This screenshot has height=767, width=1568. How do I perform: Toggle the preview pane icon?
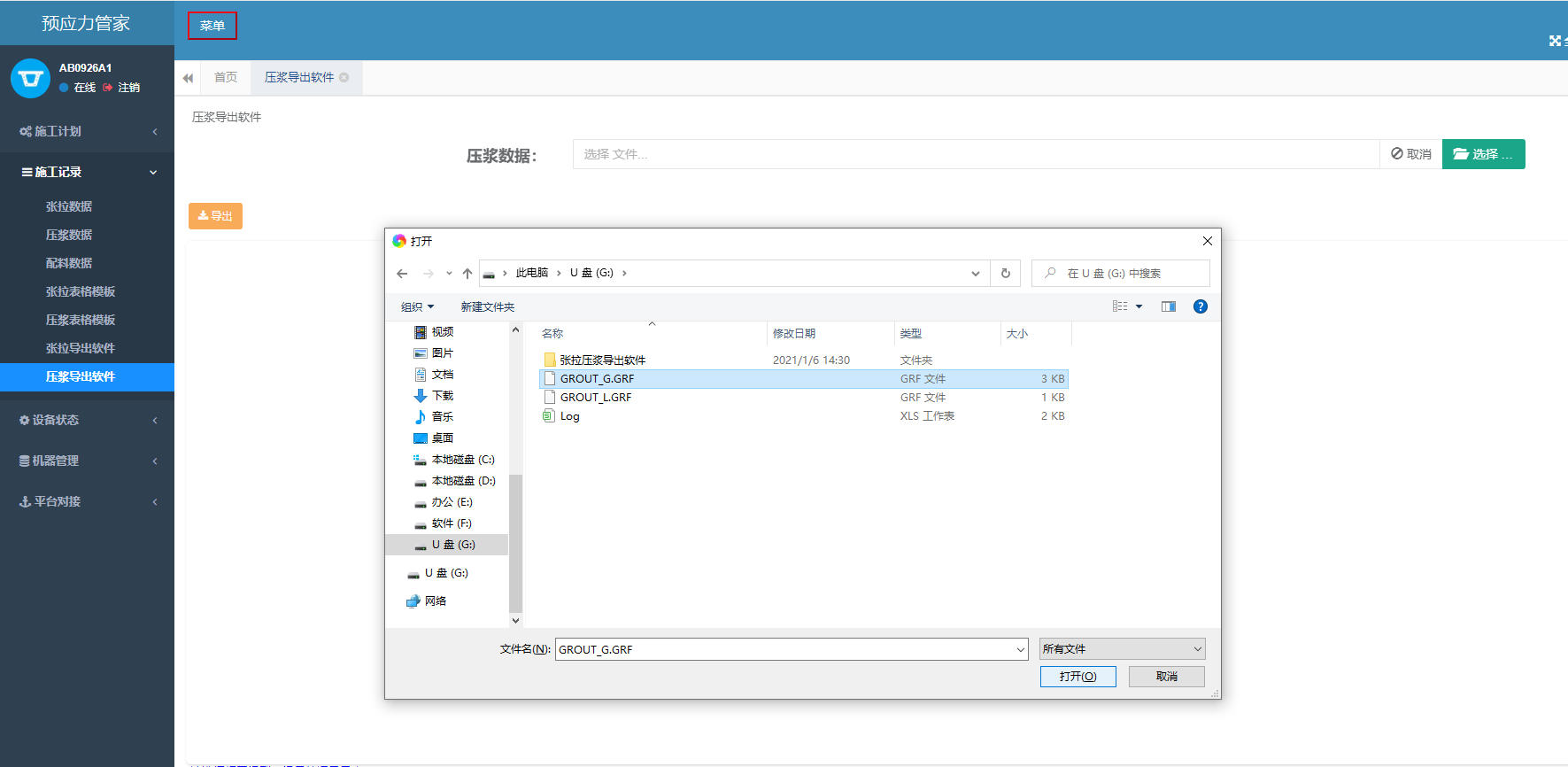click(x=1169, y=306)
